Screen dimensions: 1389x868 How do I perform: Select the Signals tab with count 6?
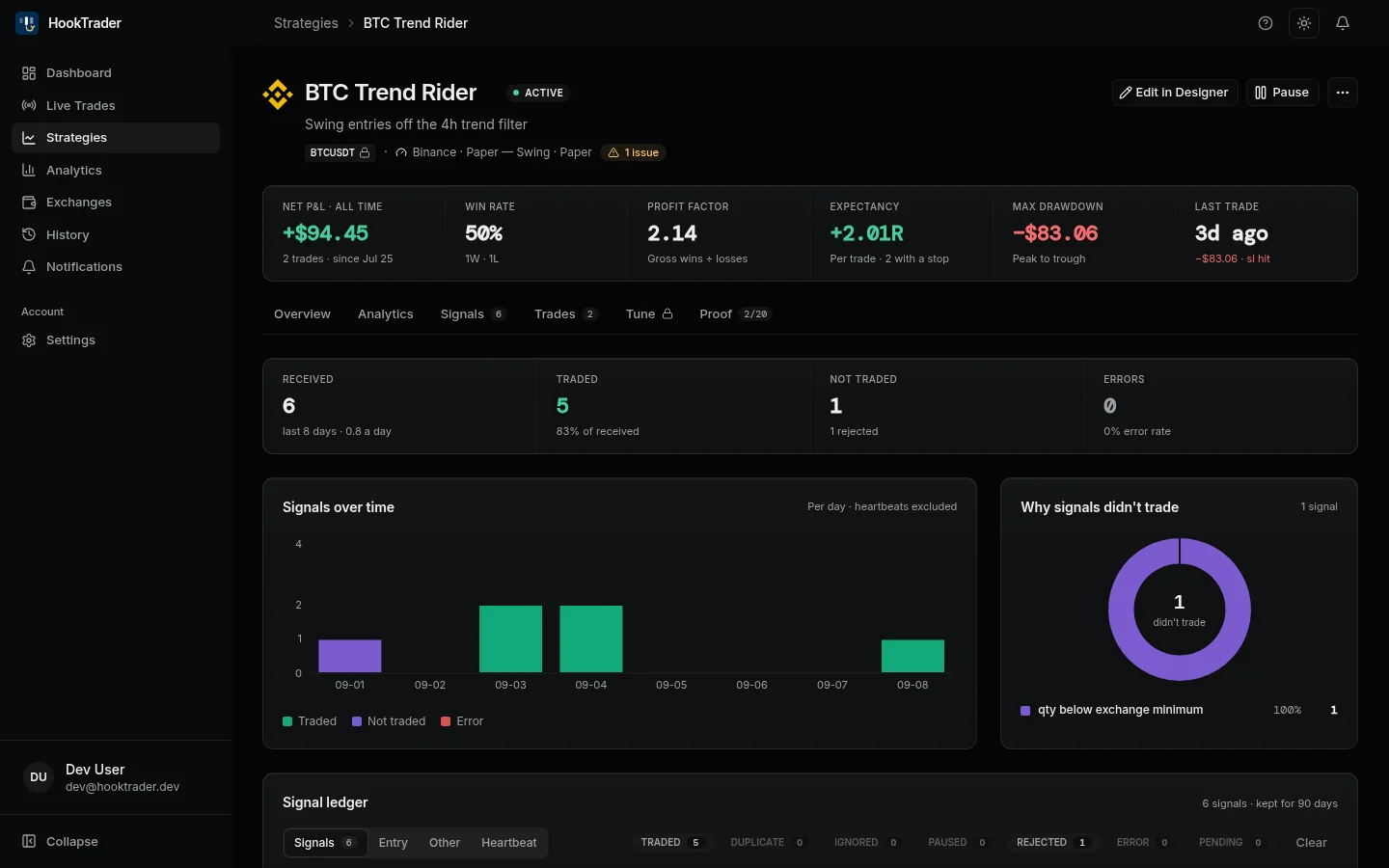point(473,314)
